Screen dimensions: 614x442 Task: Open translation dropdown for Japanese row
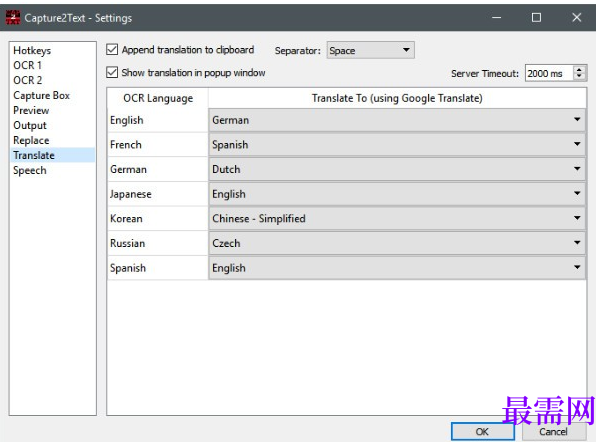click(397, 194)
